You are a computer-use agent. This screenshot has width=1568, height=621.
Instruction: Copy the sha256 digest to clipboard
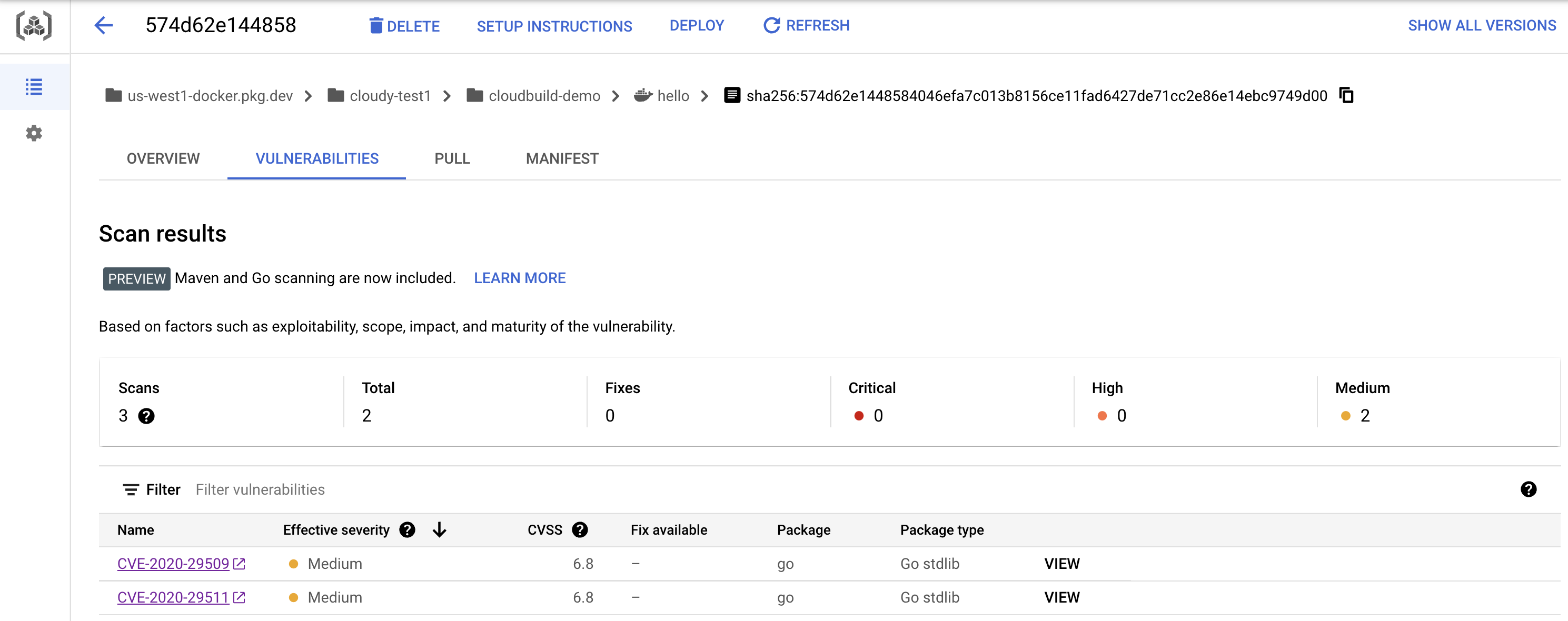click(x=1346, y=95)
